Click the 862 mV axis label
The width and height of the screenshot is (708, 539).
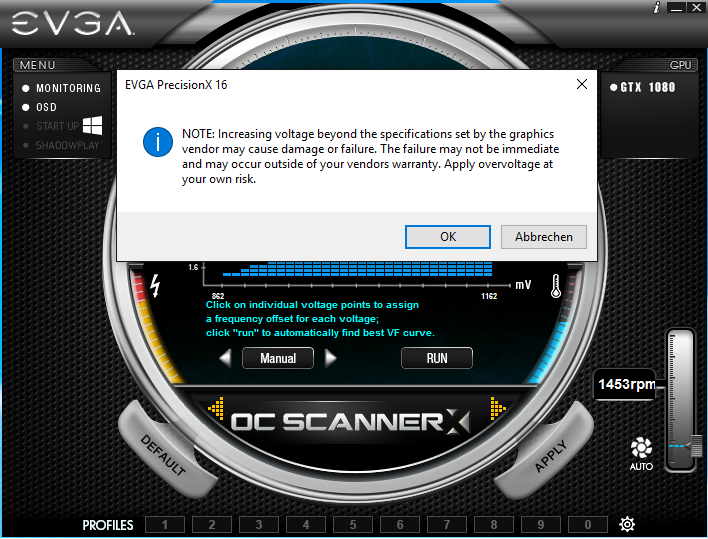218,296
